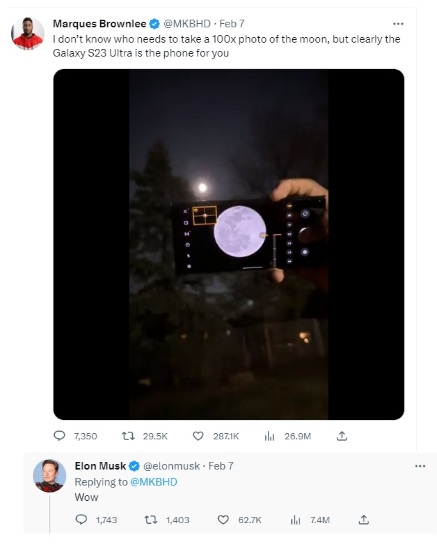Reply to Elon Musk's Wow tweet
The width and height of the screenshot is (437, 552).
[81, 520]
